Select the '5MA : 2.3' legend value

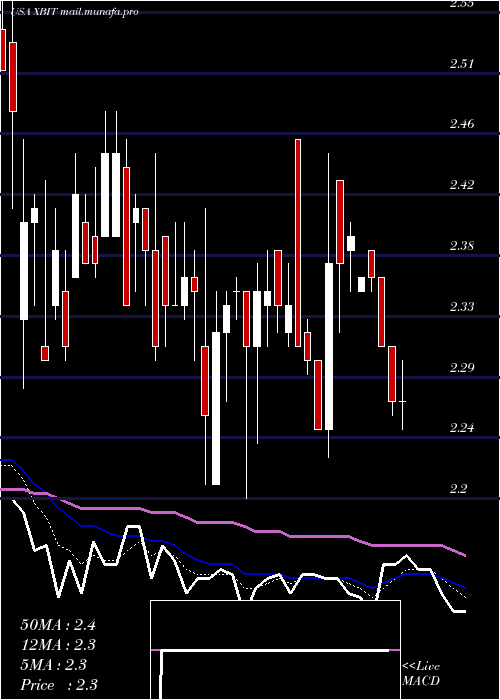54,665
